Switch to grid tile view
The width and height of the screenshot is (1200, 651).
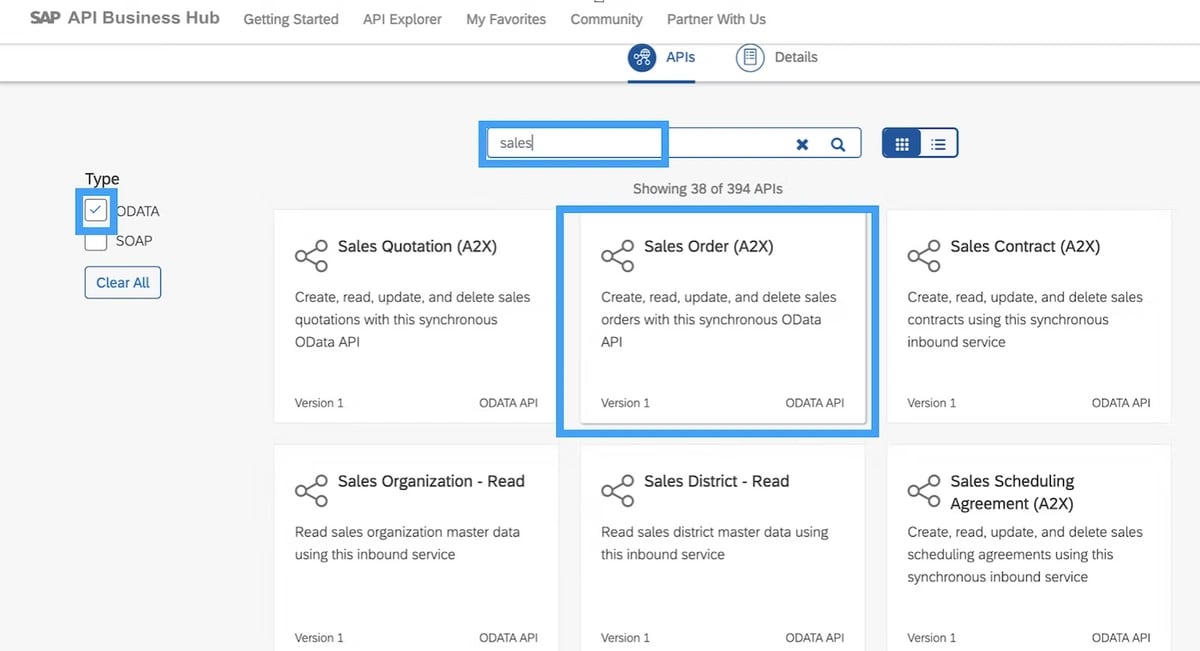point(902,144)
